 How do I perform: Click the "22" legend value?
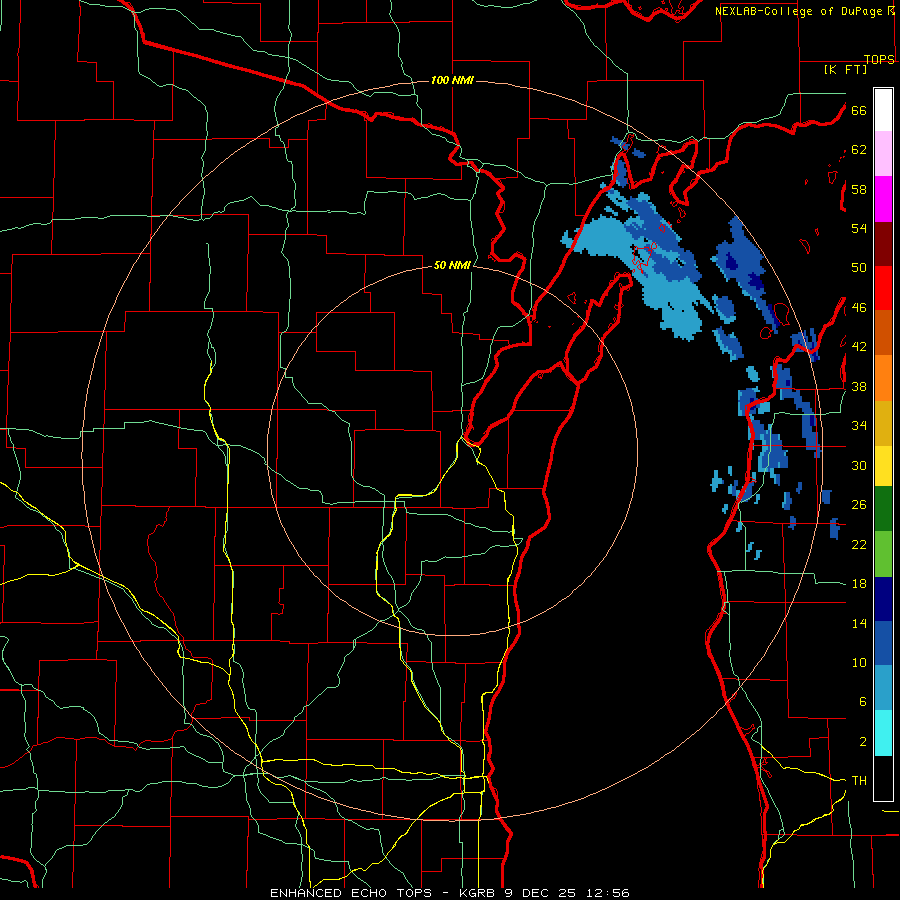click(859, 544)
